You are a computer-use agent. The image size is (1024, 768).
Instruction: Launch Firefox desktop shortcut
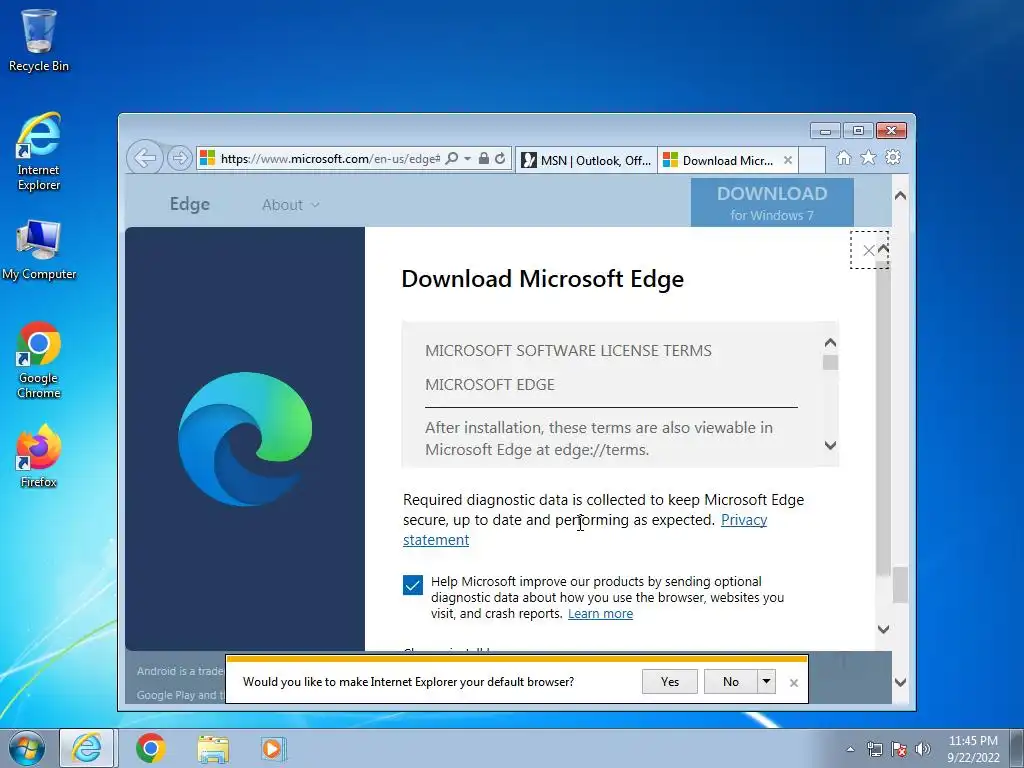click(39, 456)
